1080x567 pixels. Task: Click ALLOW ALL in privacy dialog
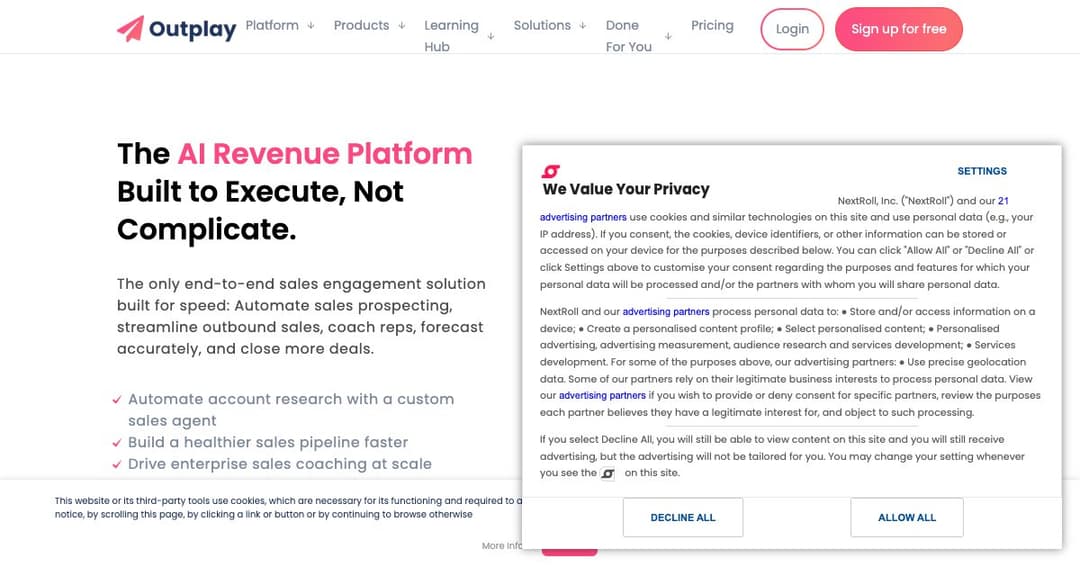click(906, 517)
